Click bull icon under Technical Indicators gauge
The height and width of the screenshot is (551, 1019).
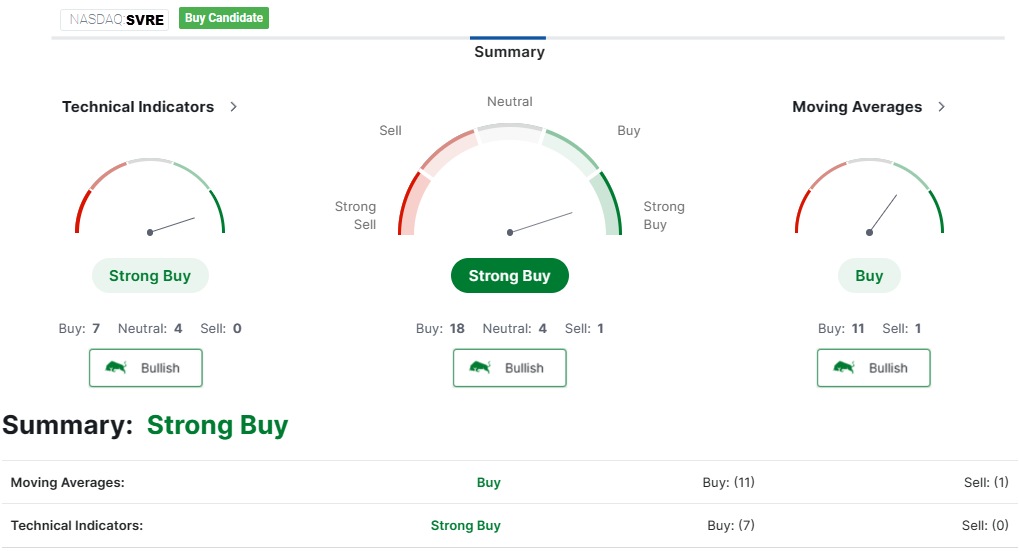click(x=116, y=367)
